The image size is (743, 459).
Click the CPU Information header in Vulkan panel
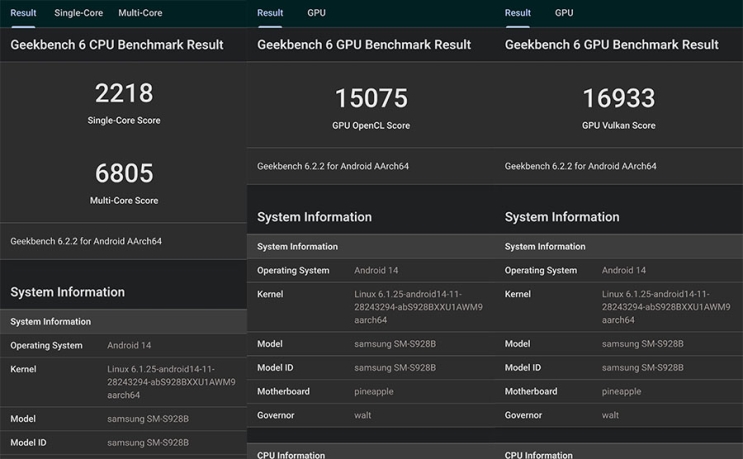tap(539, 455)
